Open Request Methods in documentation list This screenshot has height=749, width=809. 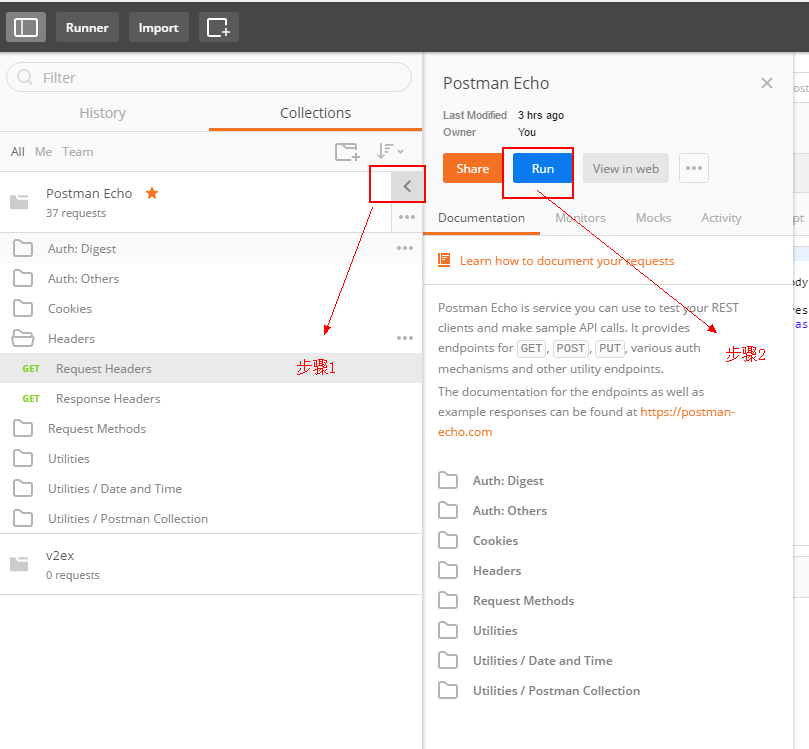click(x=523, y=600)
